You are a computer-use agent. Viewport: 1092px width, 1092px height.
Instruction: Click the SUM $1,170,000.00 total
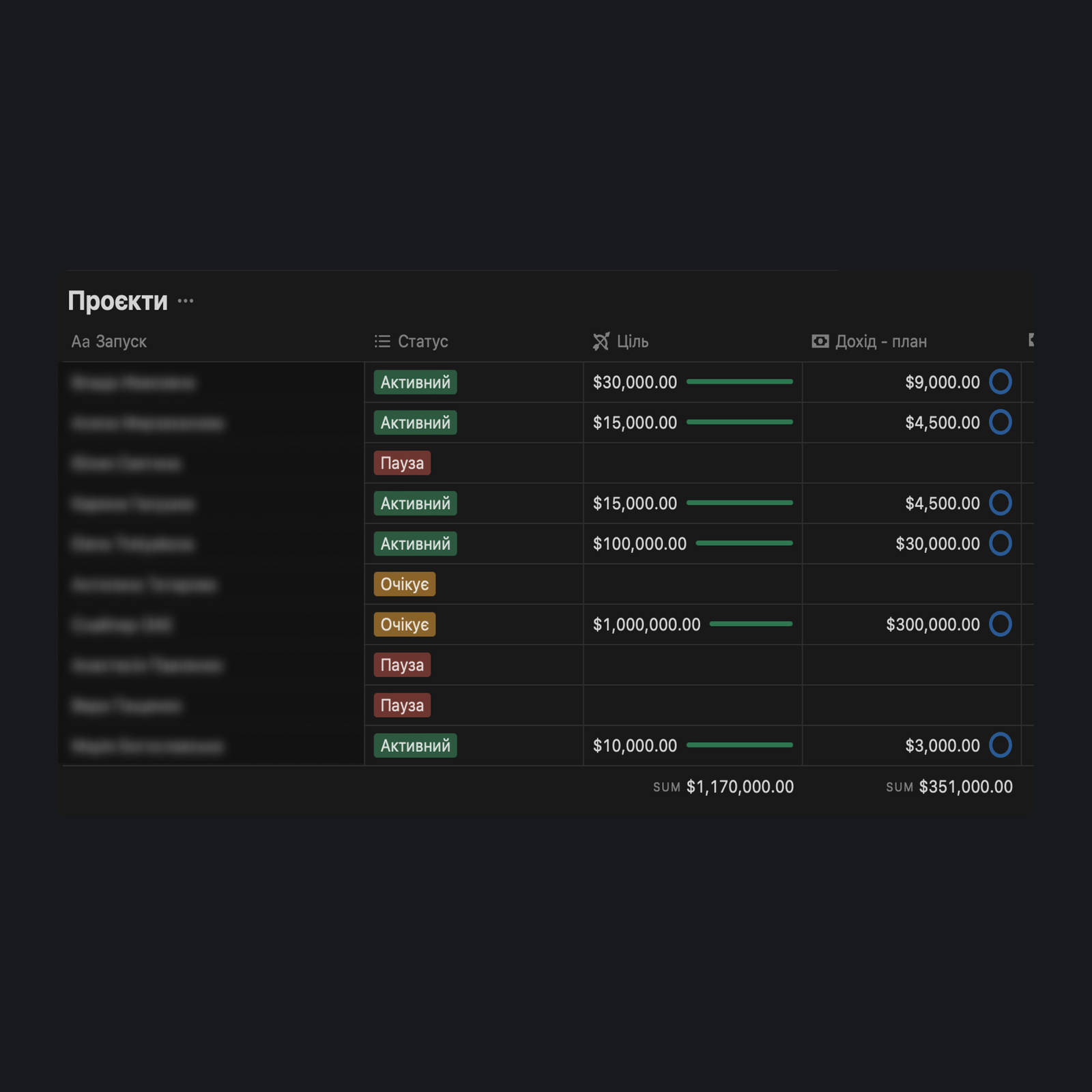[723, 787]
